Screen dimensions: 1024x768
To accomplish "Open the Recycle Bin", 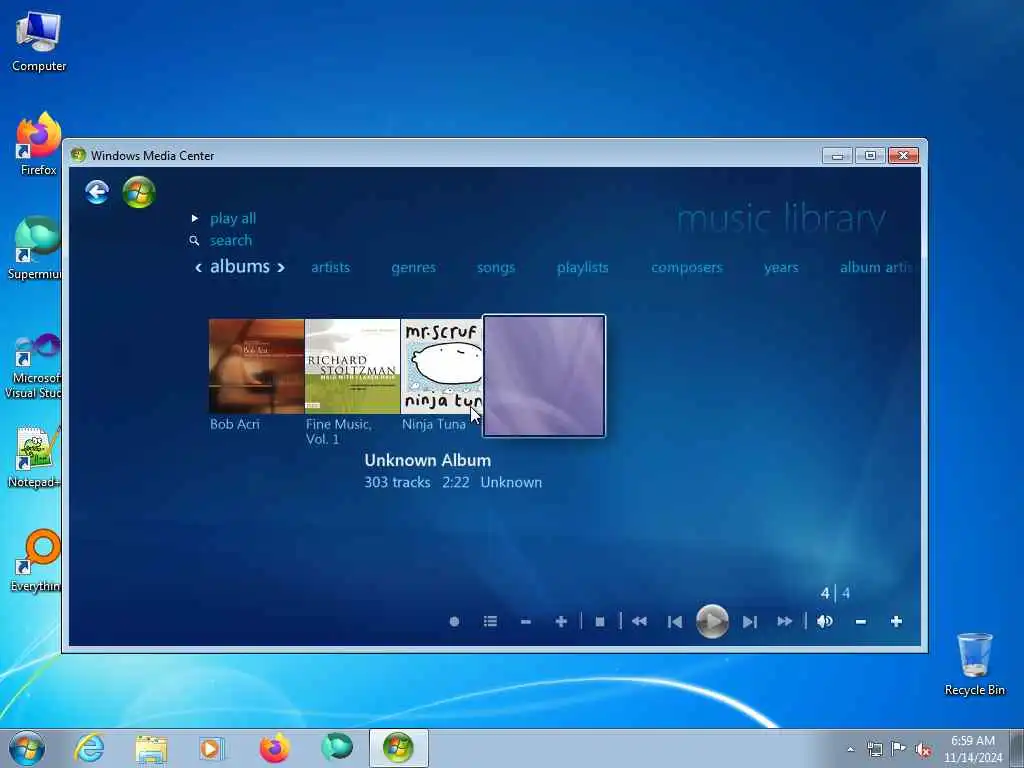I will click(x=974, y=664).
